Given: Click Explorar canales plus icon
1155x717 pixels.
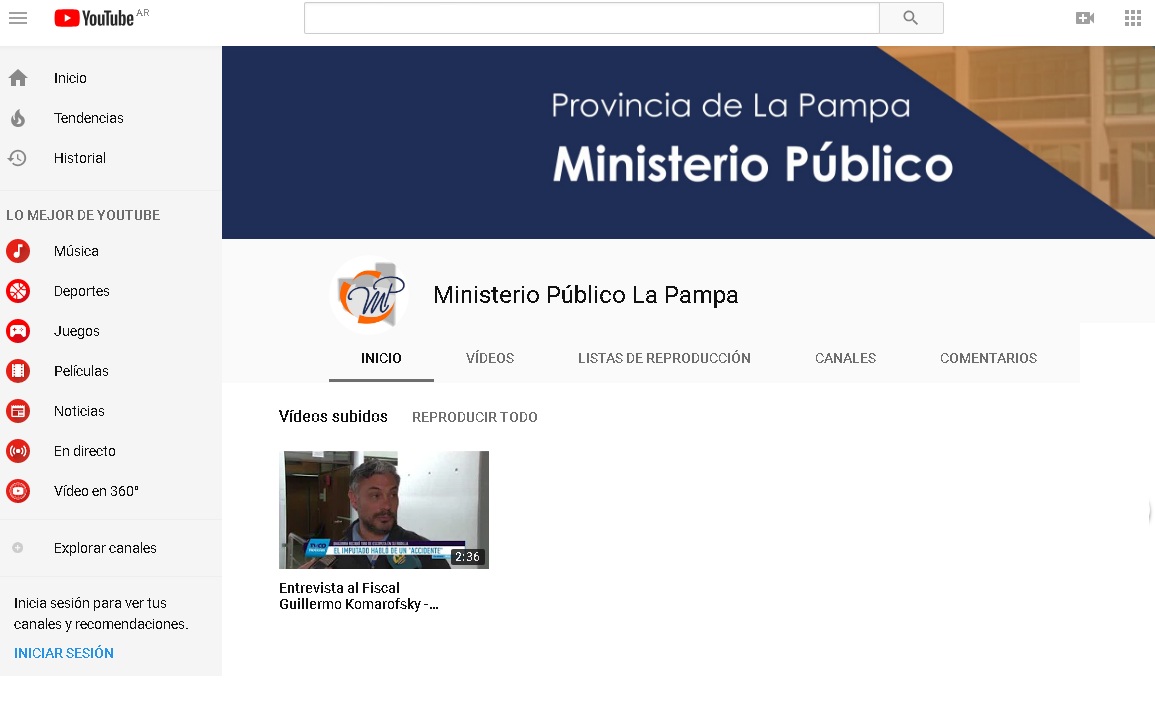Looking at the screenshot, I should [18, 548].
